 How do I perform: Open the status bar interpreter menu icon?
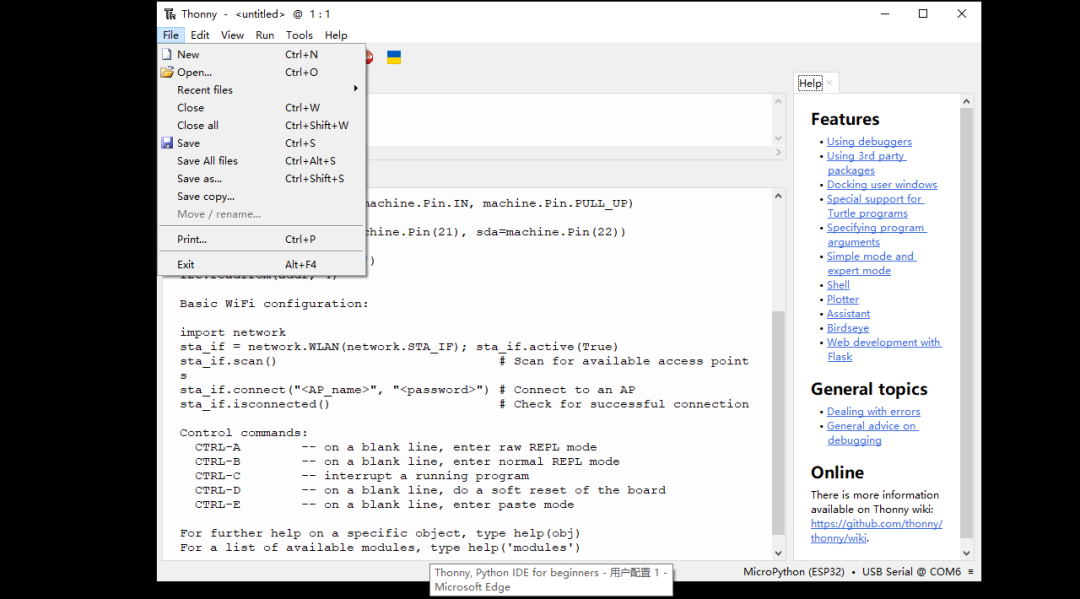coord(970,571)
